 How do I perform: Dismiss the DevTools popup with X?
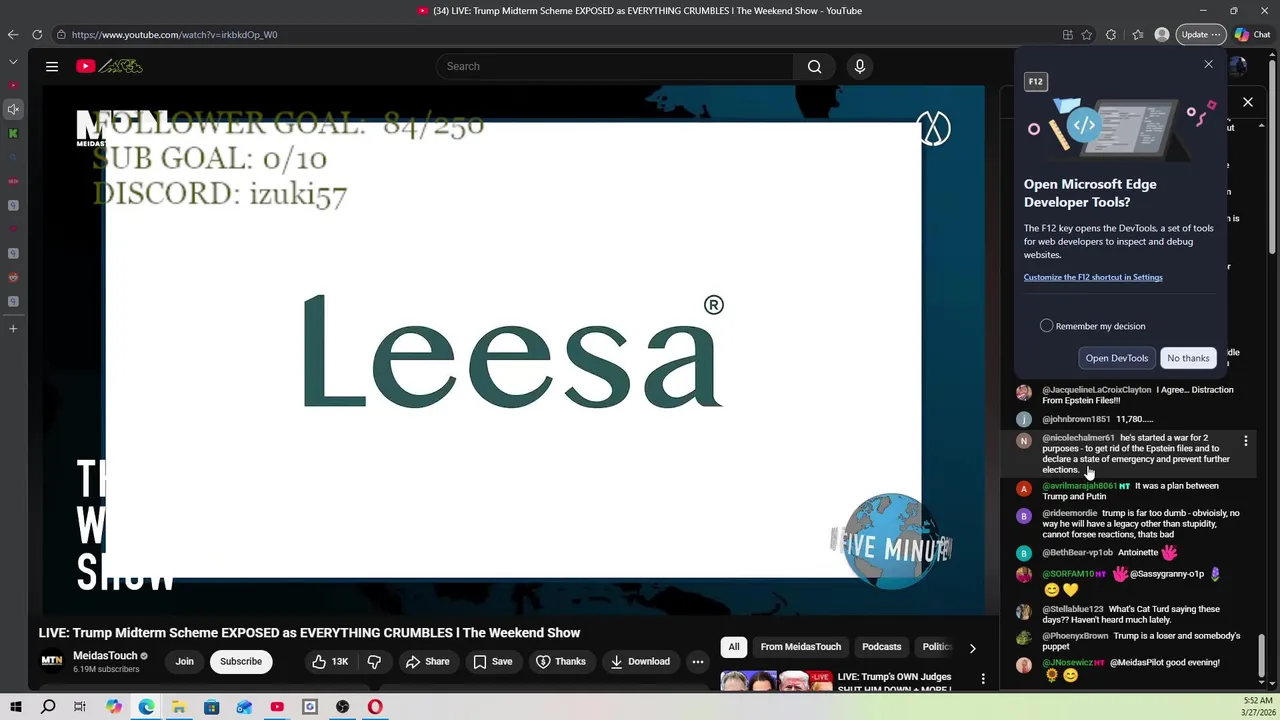click(x=1208, y=64)
